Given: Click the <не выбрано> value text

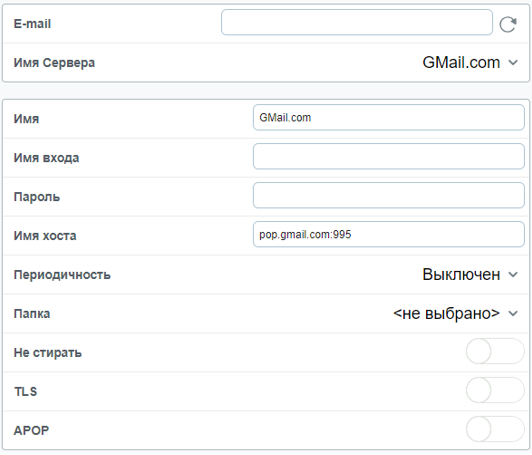Looking at the screenshot, I should [x=446, y=314].
